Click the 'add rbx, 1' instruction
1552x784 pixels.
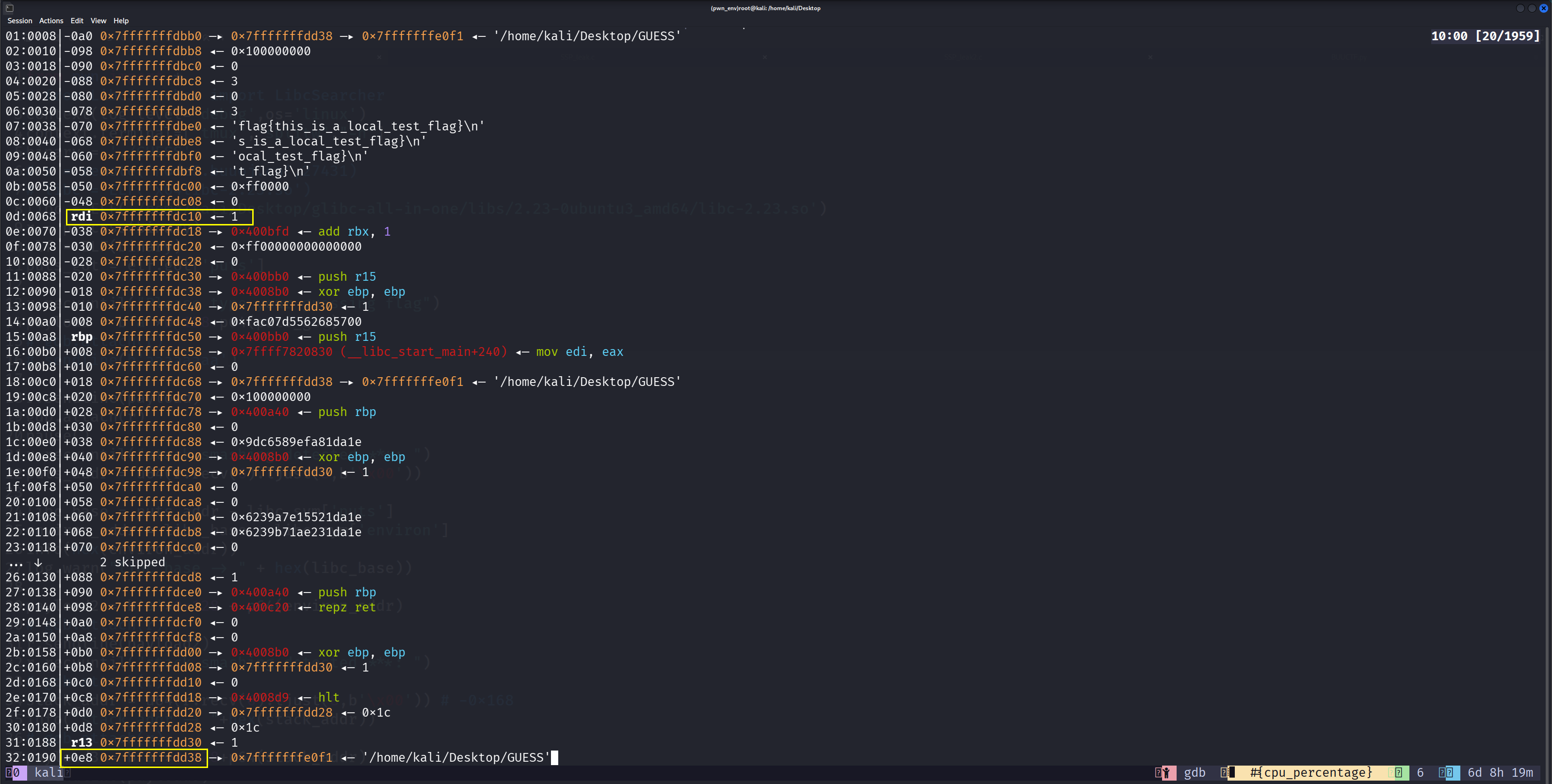(354, 232)
